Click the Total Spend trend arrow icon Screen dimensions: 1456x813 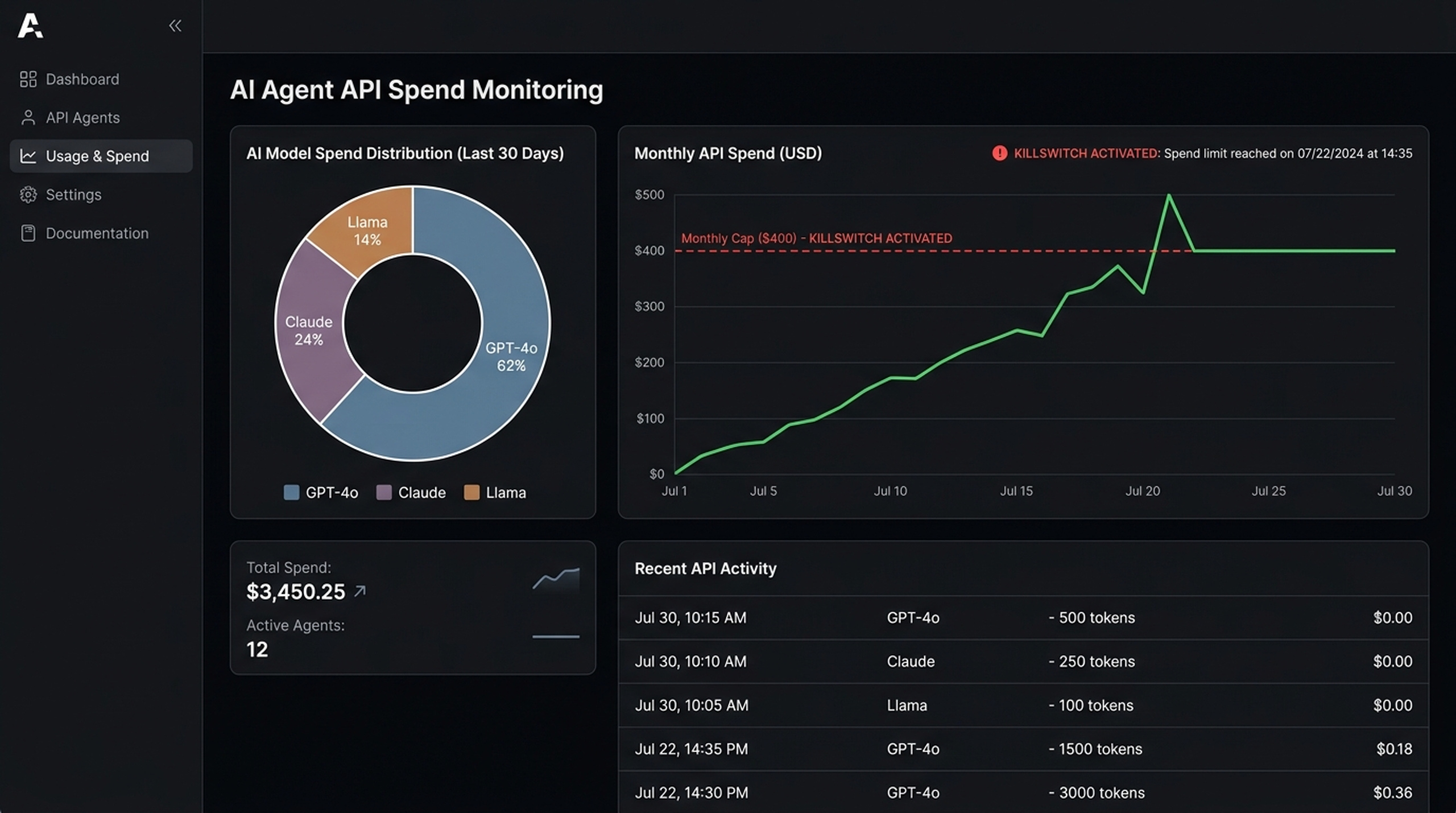359,592
